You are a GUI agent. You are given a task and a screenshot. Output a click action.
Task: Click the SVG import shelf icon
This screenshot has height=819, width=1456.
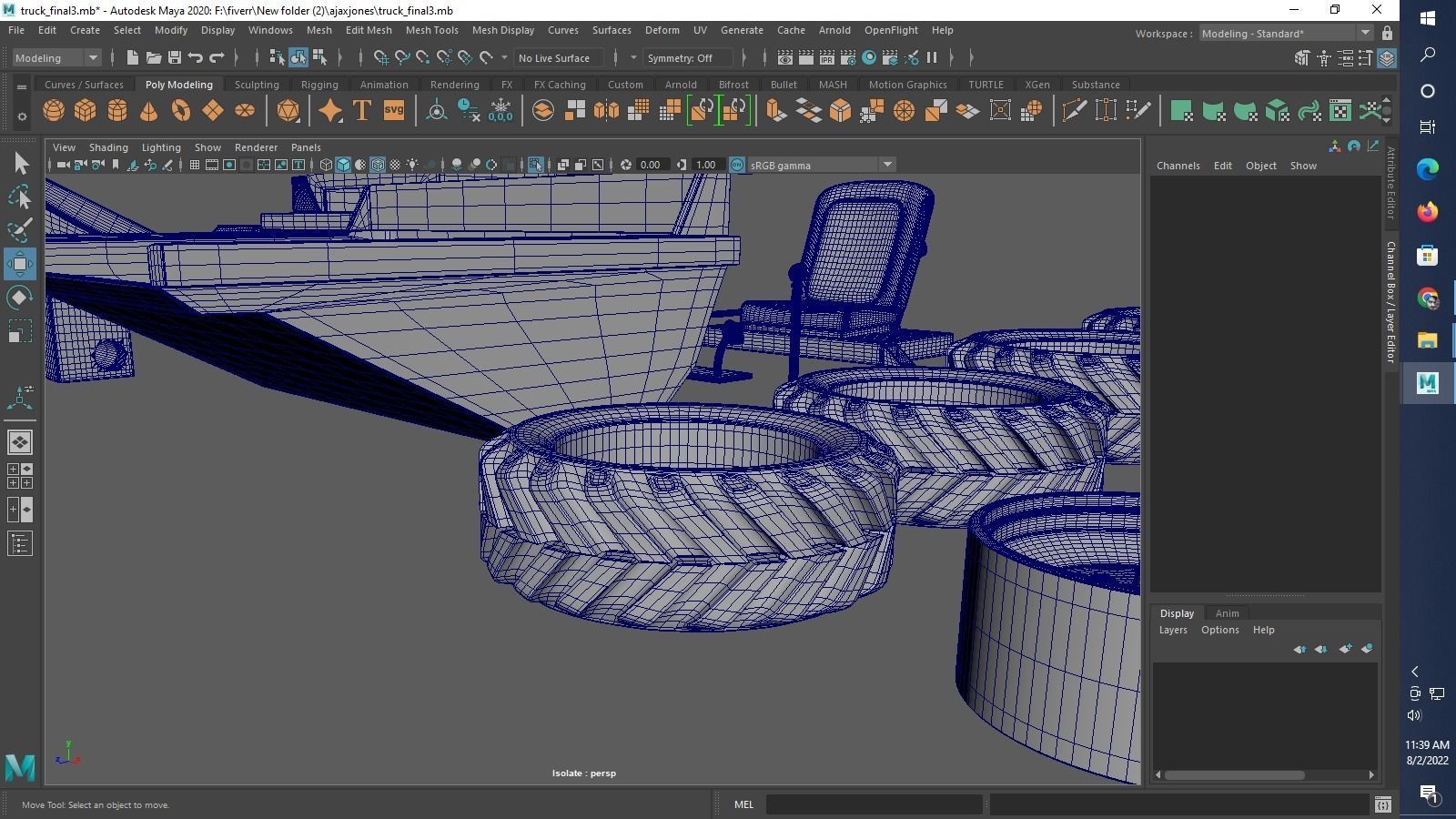coord(394,111)
